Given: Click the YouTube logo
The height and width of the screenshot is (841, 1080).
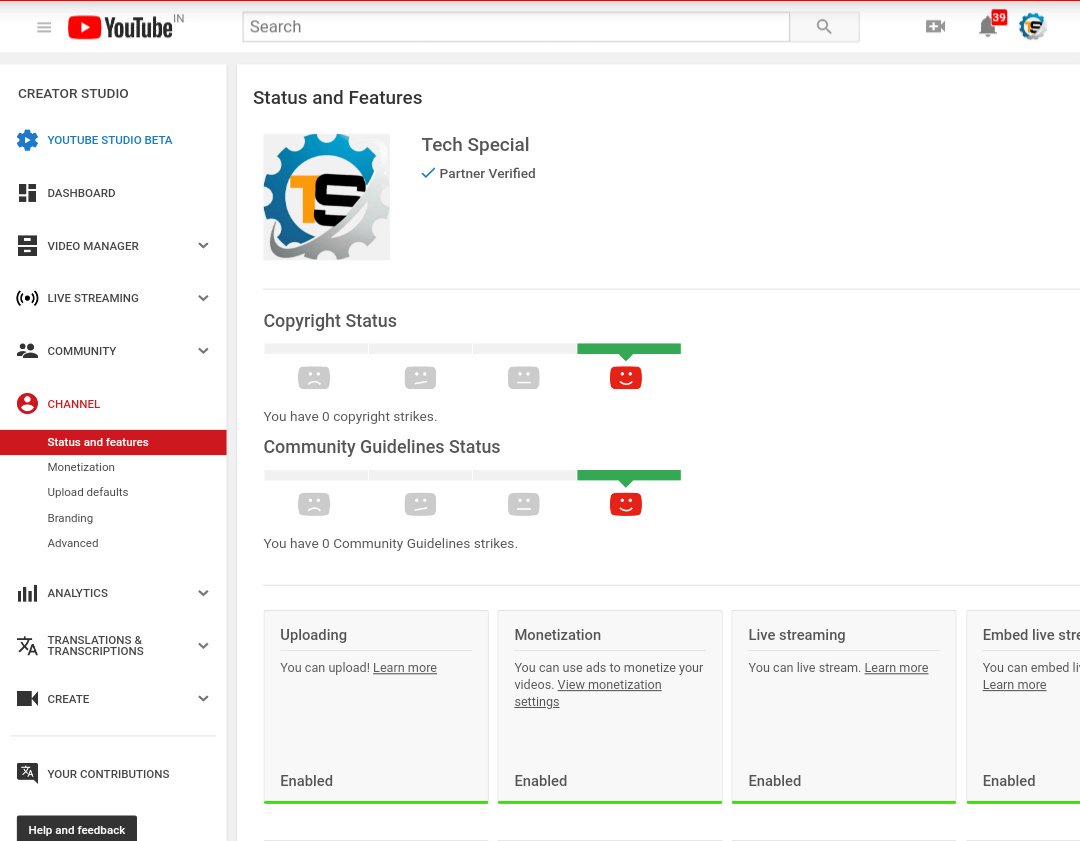Looking at the screenshot, I should tap(121, 28).
